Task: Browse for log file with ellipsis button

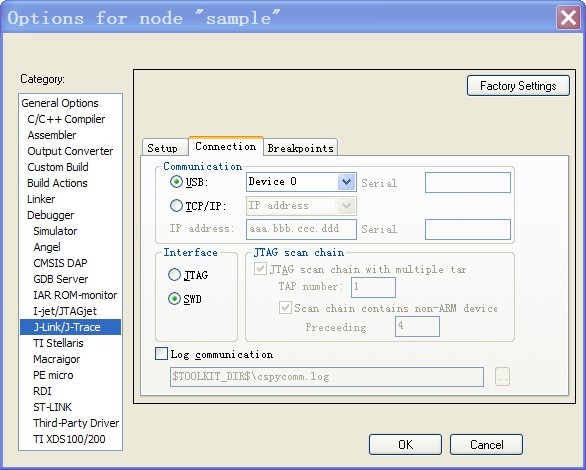Action: pos(503,377)
